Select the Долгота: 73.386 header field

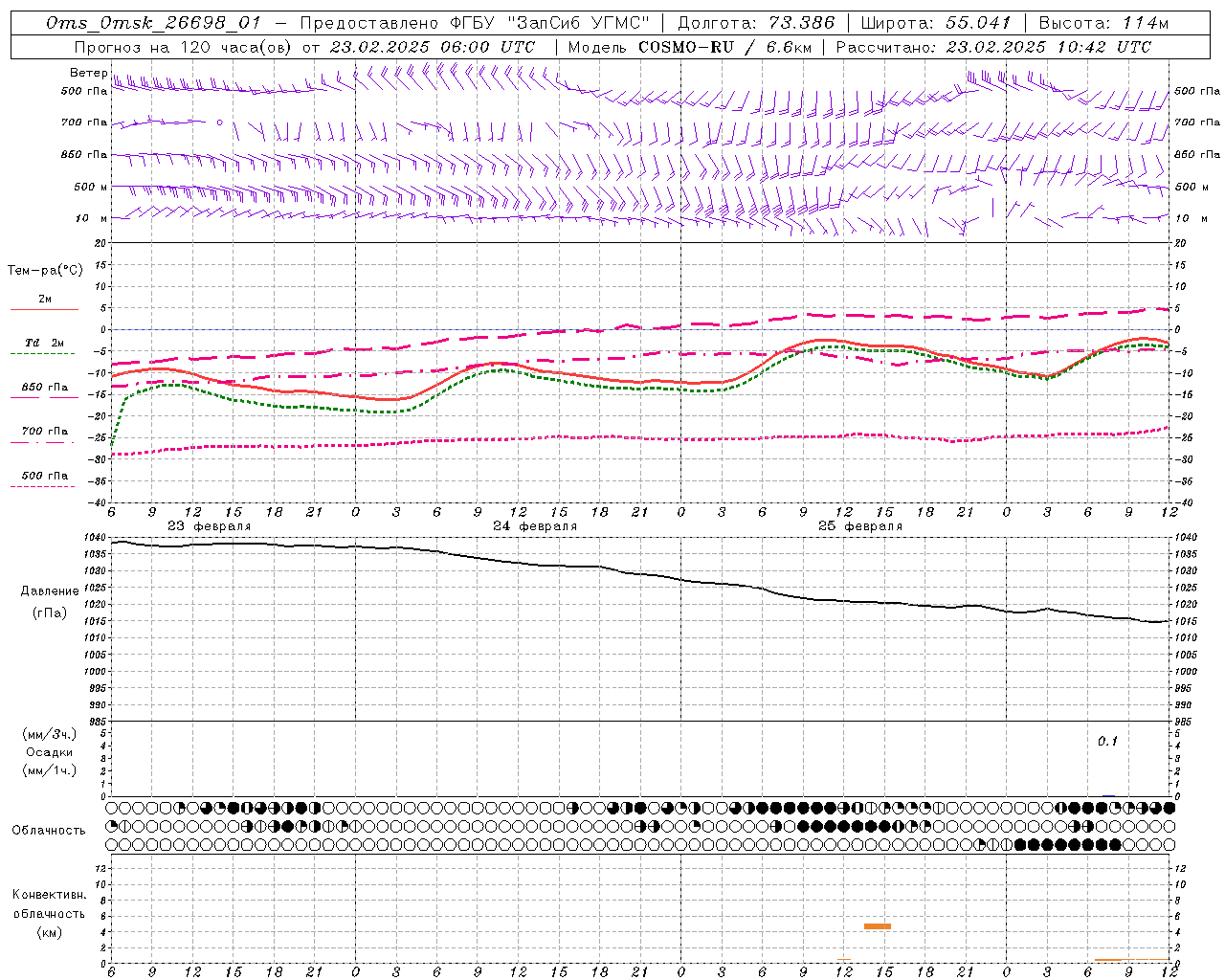756,23
